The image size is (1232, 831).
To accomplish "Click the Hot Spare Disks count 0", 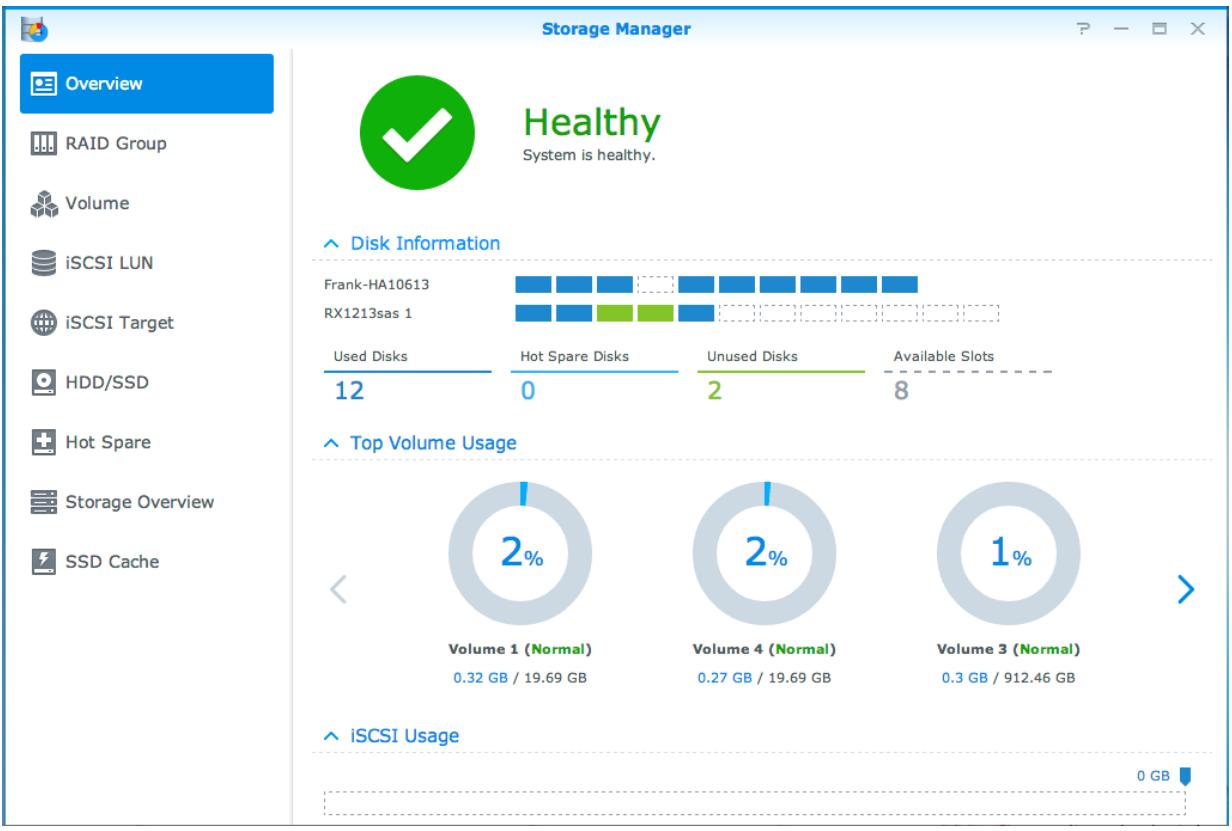I will (x=529, y=392).
